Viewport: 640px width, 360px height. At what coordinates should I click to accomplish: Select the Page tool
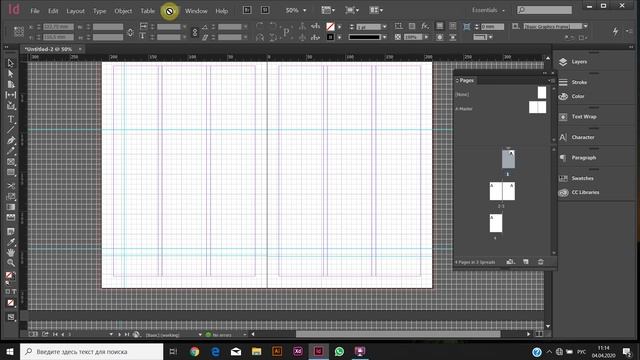[11, 84]
